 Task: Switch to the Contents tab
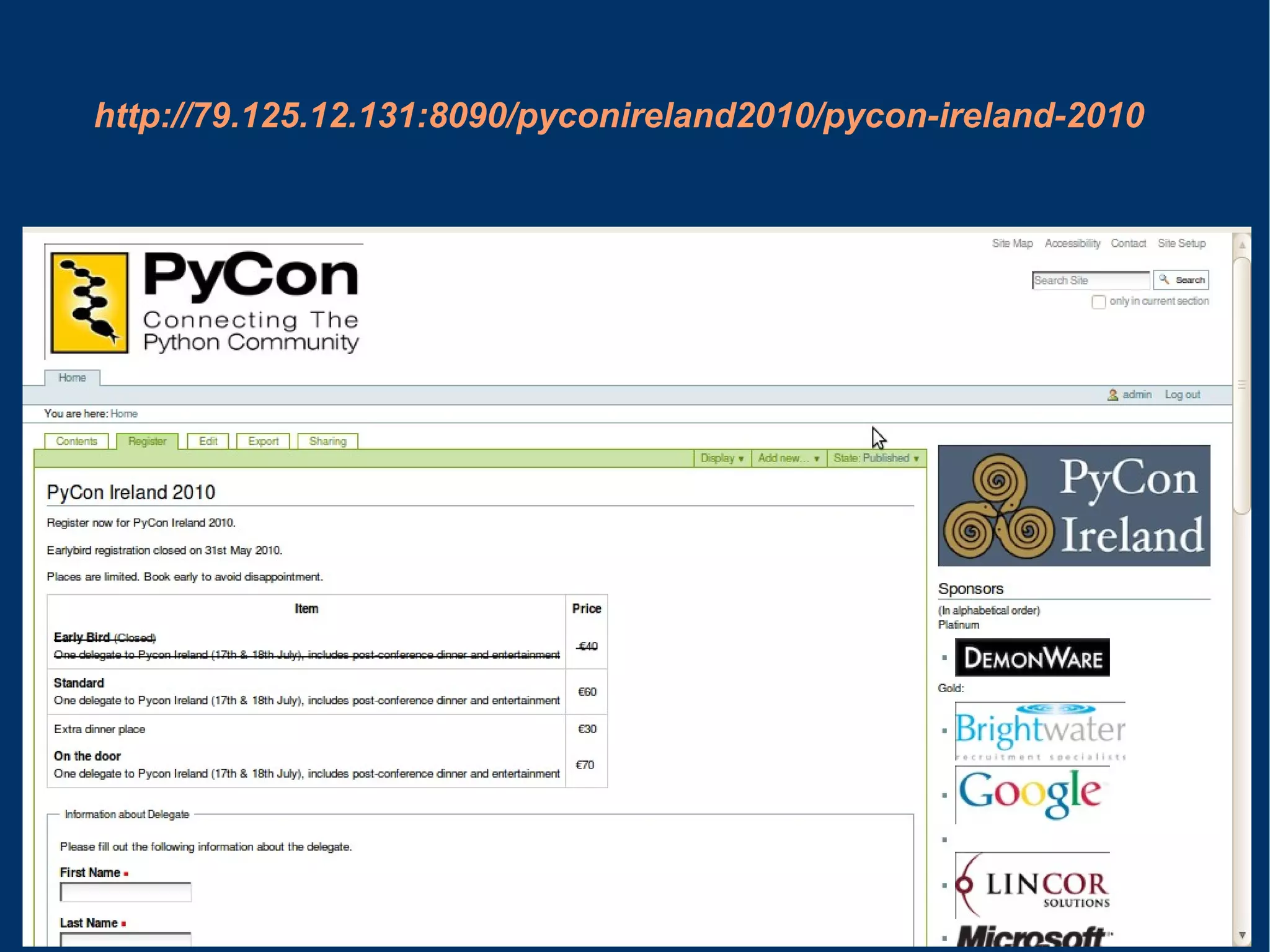[x=76, y=442]
